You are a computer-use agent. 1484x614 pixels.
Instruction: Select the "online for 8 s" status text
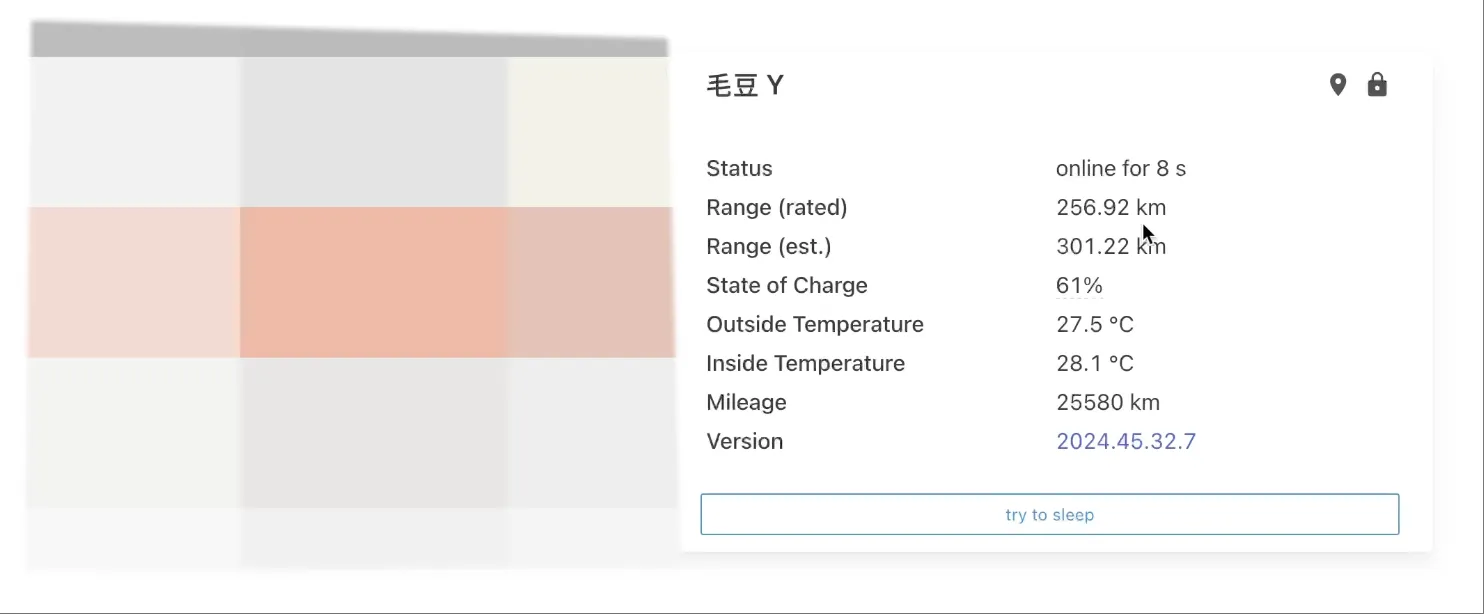pos(1120,168)
